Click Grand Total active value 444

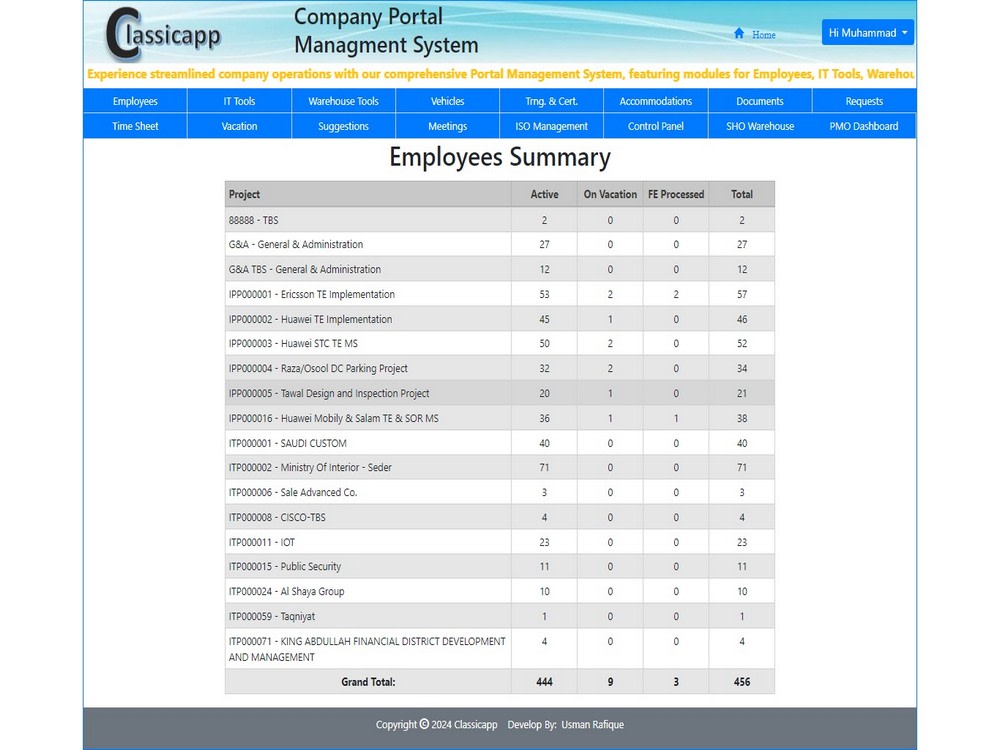[544, 682]
